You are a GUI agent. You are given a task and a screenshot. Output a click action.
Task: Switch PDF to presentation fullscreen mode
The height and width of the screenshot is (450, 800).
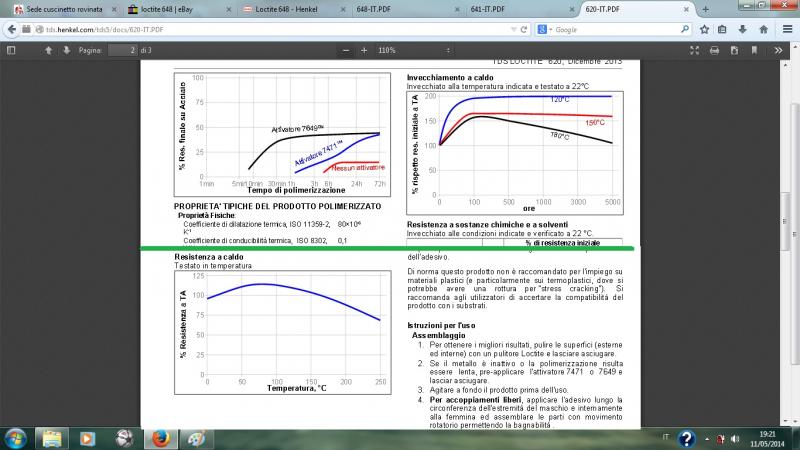point(694,50)
